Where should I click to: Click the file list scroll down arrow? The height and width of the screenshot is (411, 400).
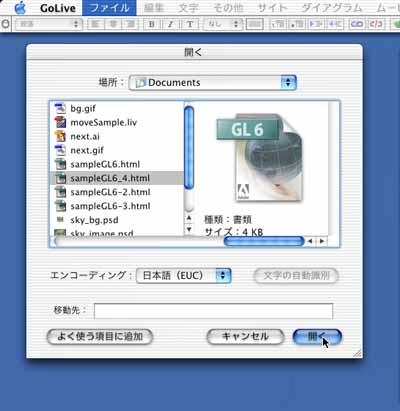[x=189, y=229]
